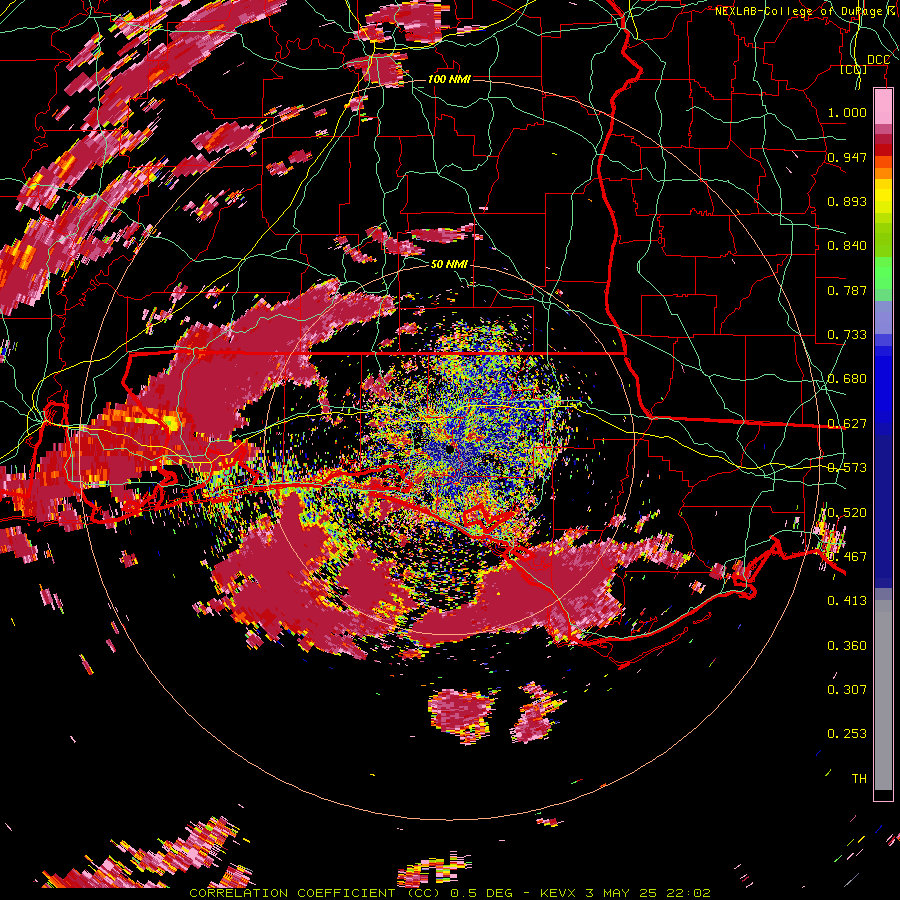Viewport: 900px width, 900px height.
Task: Click the 50 NMI range ring label
Action: pyautogui.click(x=449, y=264)
